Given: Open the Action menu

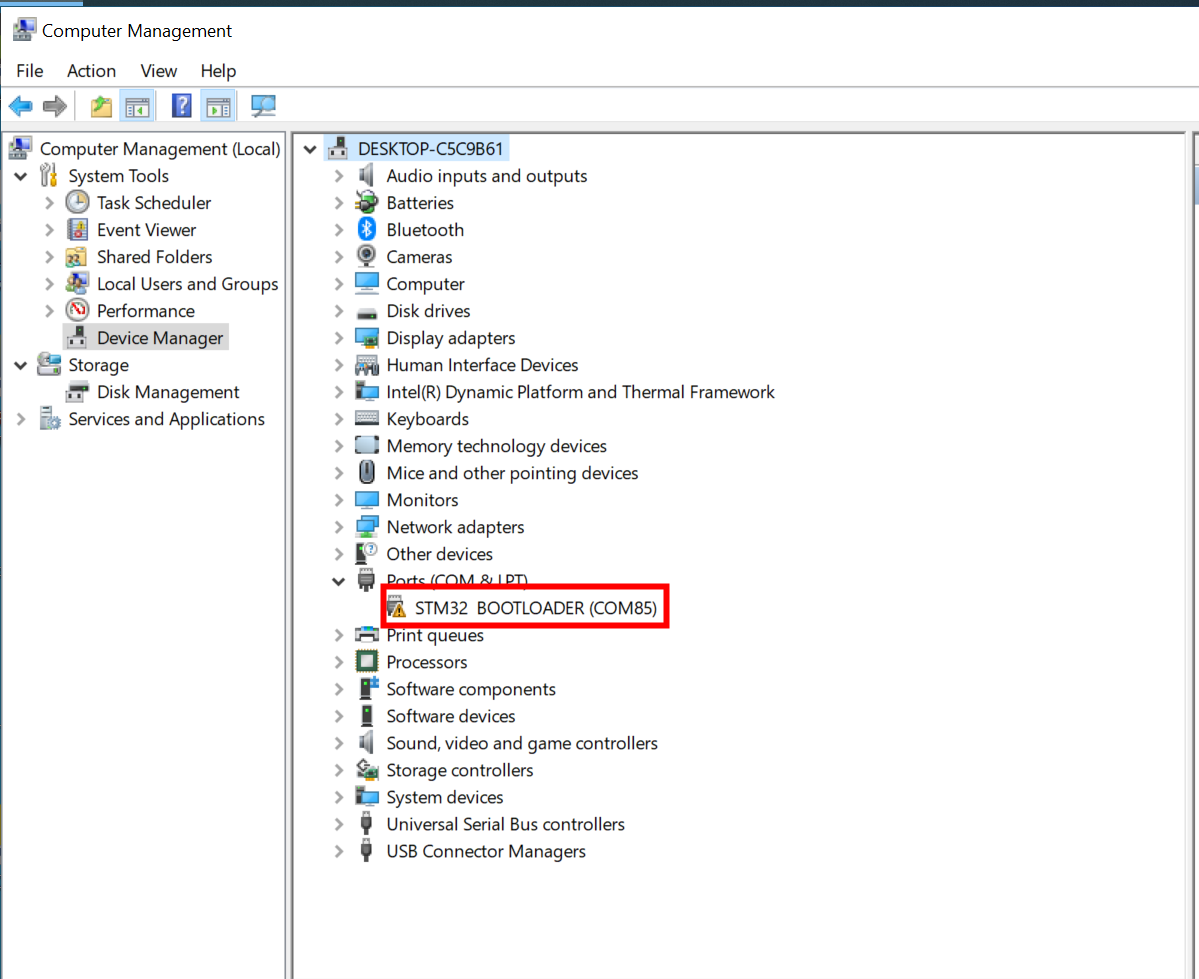Looking at the screenshot, I should (x=91, y=71).
